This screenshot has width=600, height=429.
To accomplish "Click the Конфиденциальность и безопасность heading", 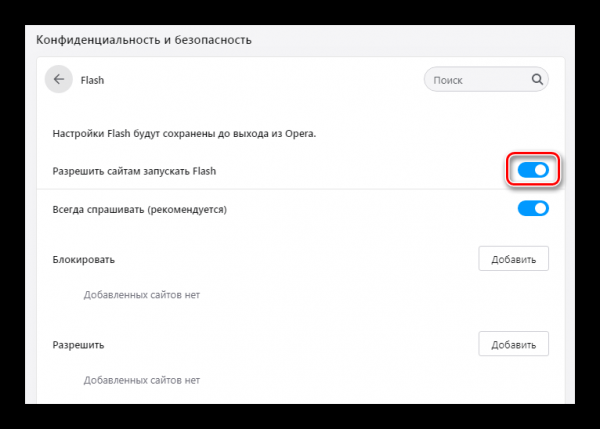I will coord(144,40).
